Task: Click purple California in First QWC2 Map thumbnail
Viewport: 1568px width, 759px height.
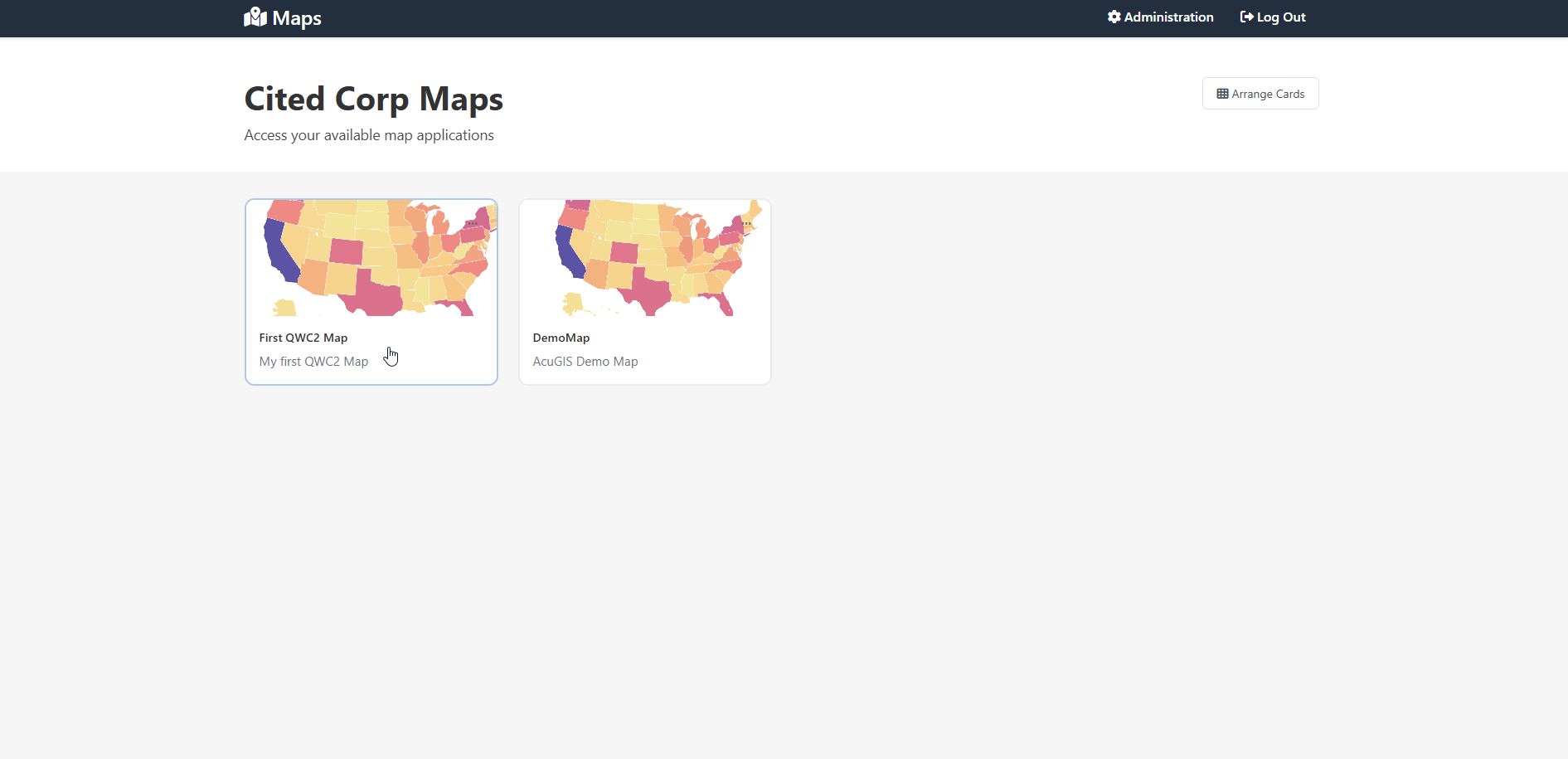Action: tap(279, 251)
